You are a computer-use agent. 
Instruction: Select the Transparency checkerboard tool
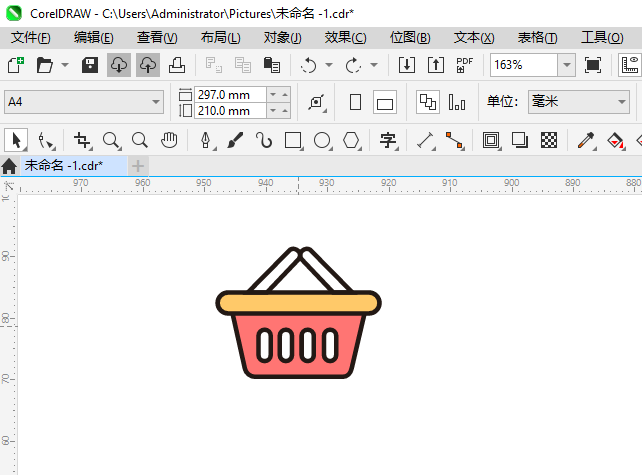[x=549, y=140]
